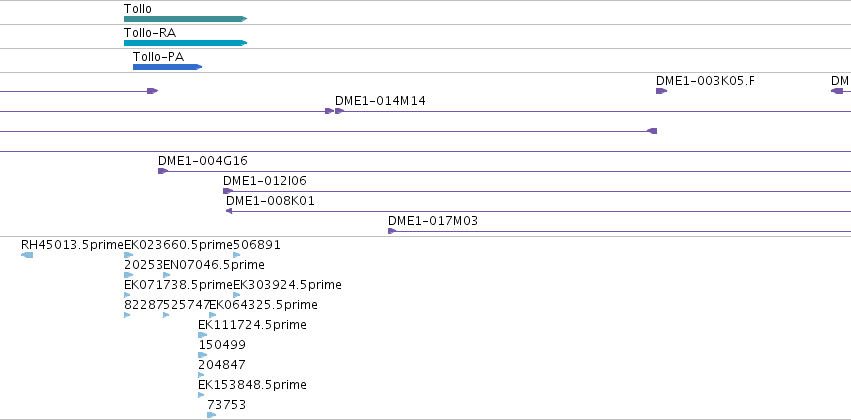Click the EK064325.5prime label
The width and height of the screenshot is (851, 420).
(263, 304)
